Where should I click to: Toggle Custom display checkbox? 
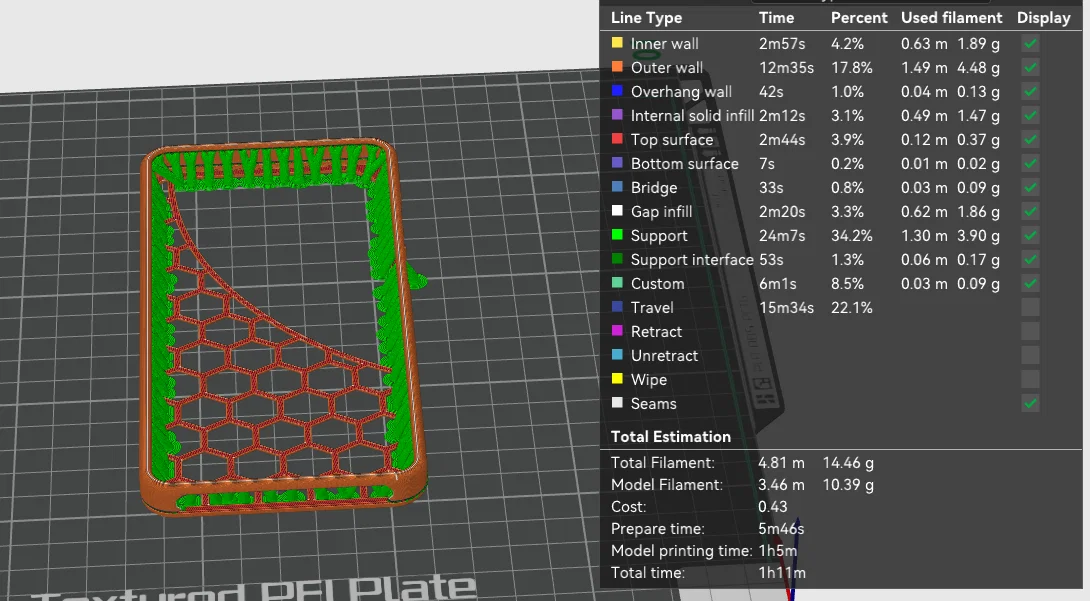click(1030, 283)
